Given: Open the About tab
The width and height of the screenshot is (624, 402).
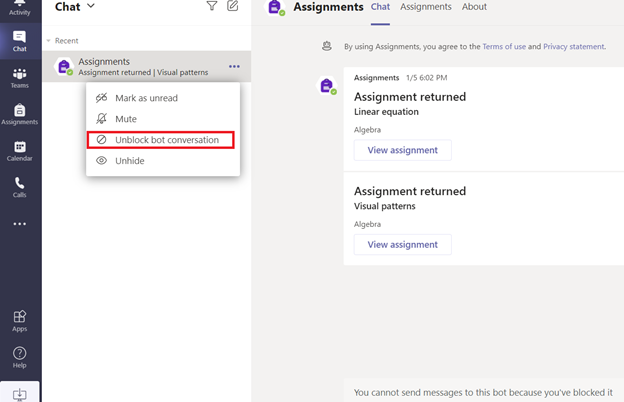Looking at the screenshot, I should pos(474,7).
